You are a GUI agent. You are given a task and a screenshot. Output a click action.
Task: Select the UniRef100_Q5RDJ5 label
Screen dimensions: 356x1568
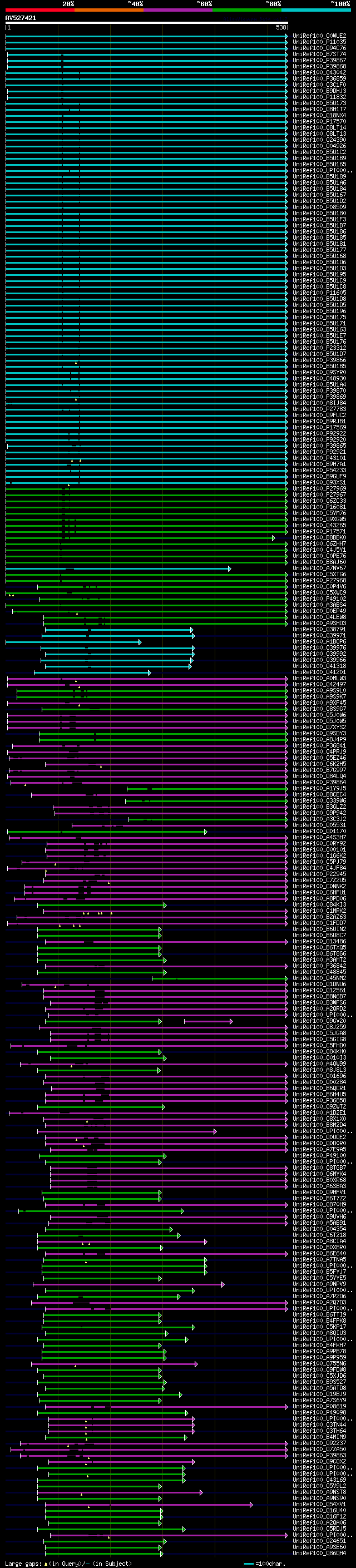pos(319,1529)
